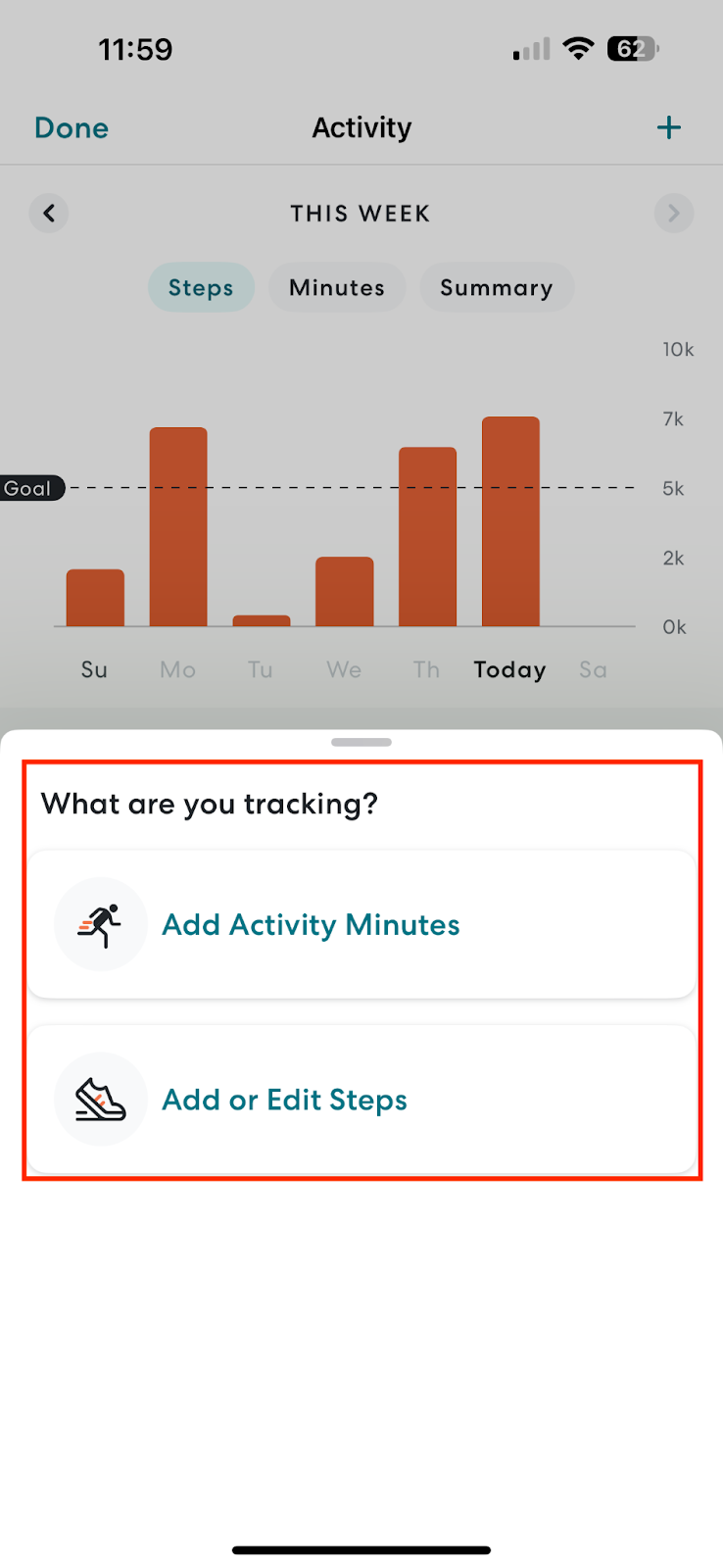Image resolution: width=723 pixels, height=1568 pixels.
Task: Switch to the Minutes tab
Action: click(x=337, y=287)
